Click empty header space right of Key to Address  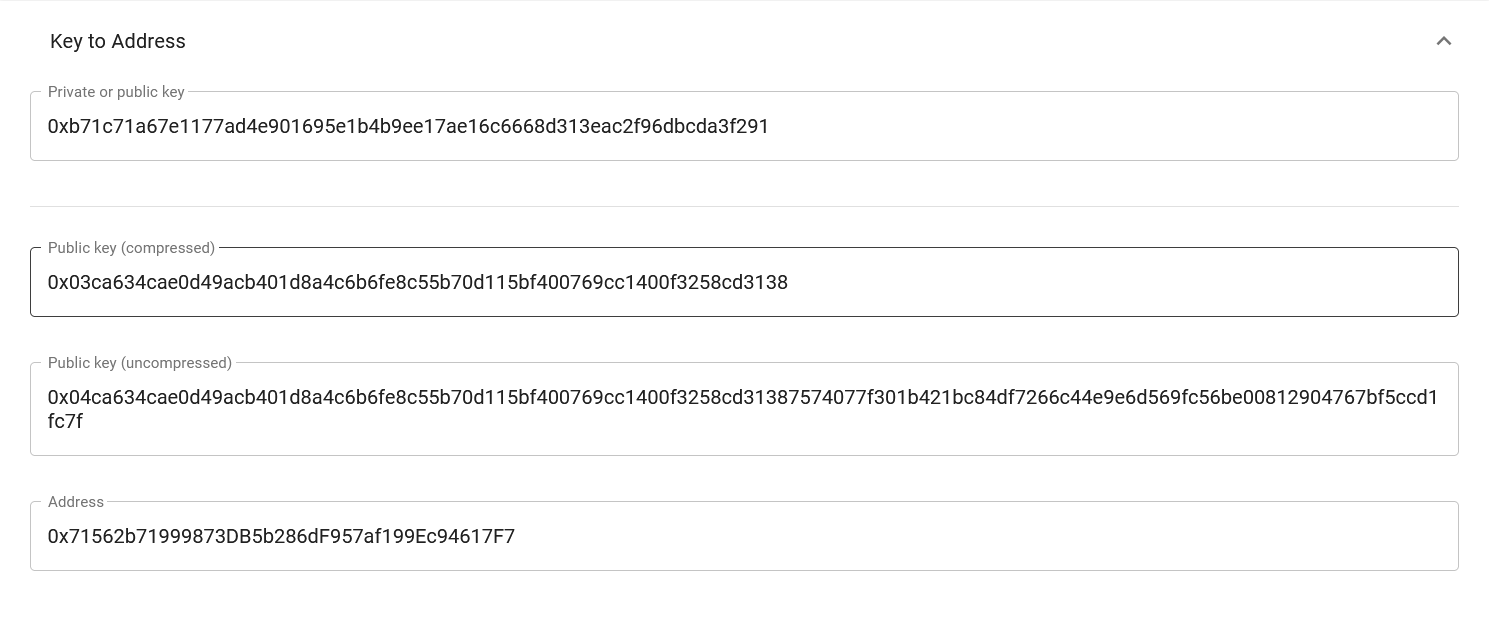click(800, 41)
